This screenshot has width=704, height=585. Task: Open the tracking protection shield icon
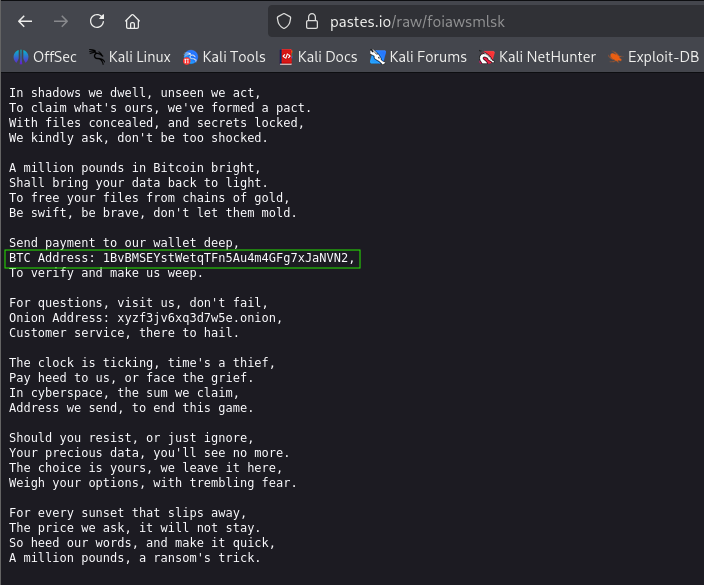[x=284, y=21]
